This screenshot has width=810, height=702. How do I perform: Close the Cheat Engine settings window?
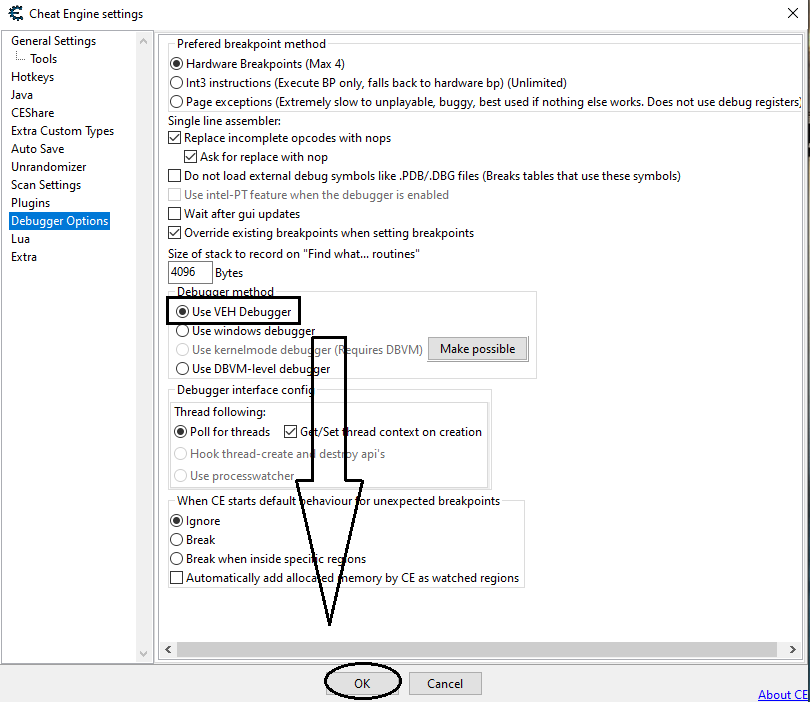click(793, 13)
